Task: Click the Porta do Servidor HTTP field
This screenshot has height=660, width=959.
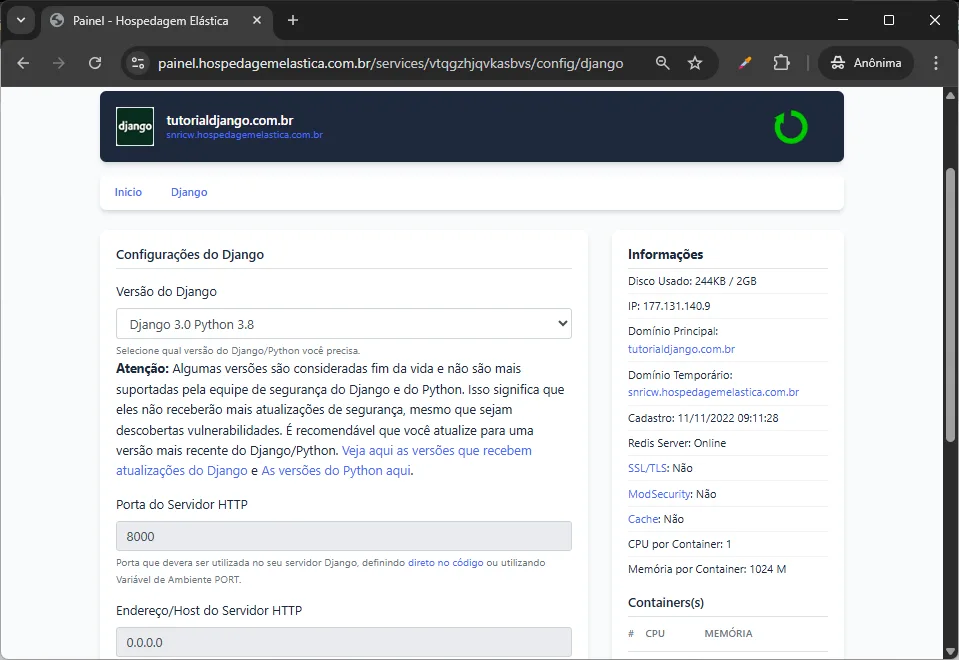Action: (x=344, y=536)
